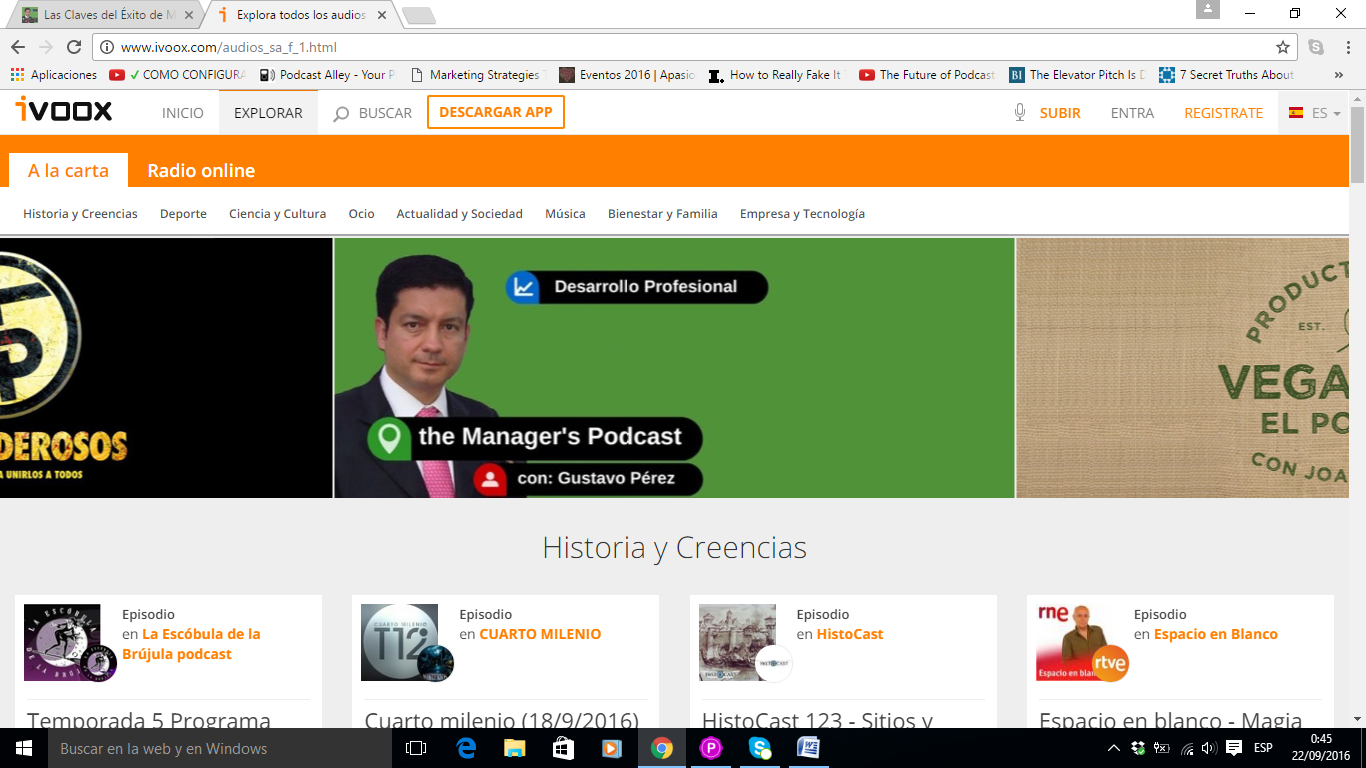Open the Música category

pyautogui.click(x=565, y=214)
